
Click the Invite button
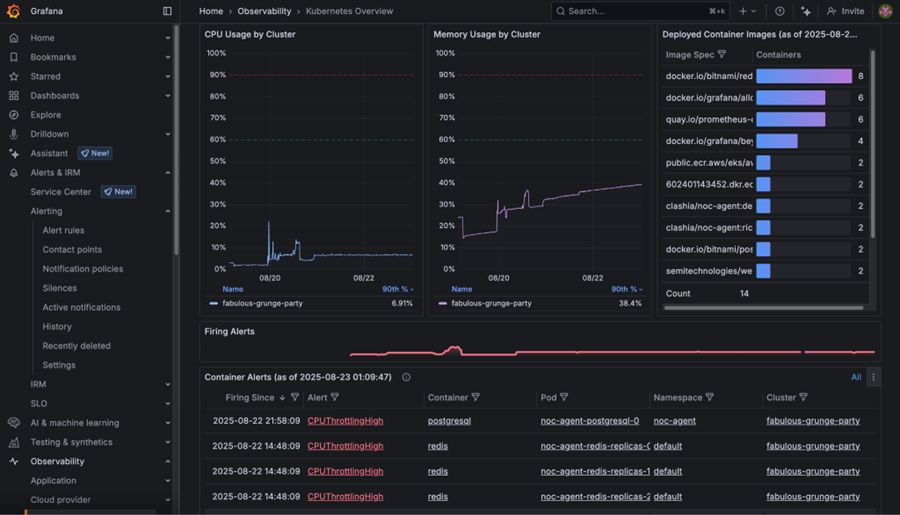click(x=845, y=11)
